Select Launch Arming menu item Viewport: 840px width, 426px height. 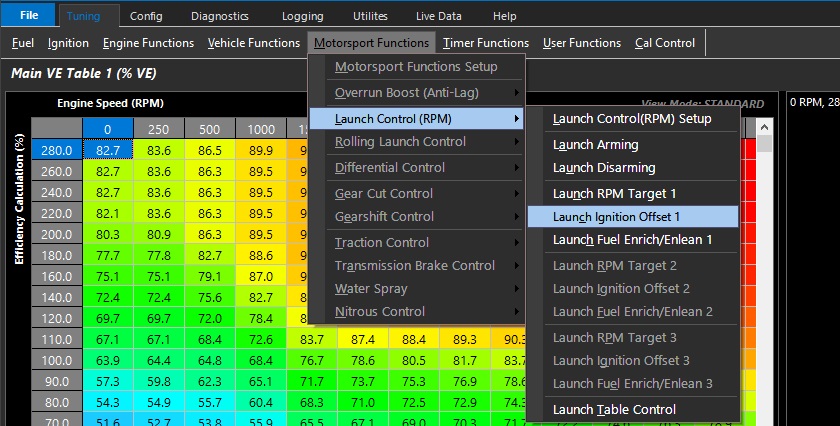[x=595, y=144]
